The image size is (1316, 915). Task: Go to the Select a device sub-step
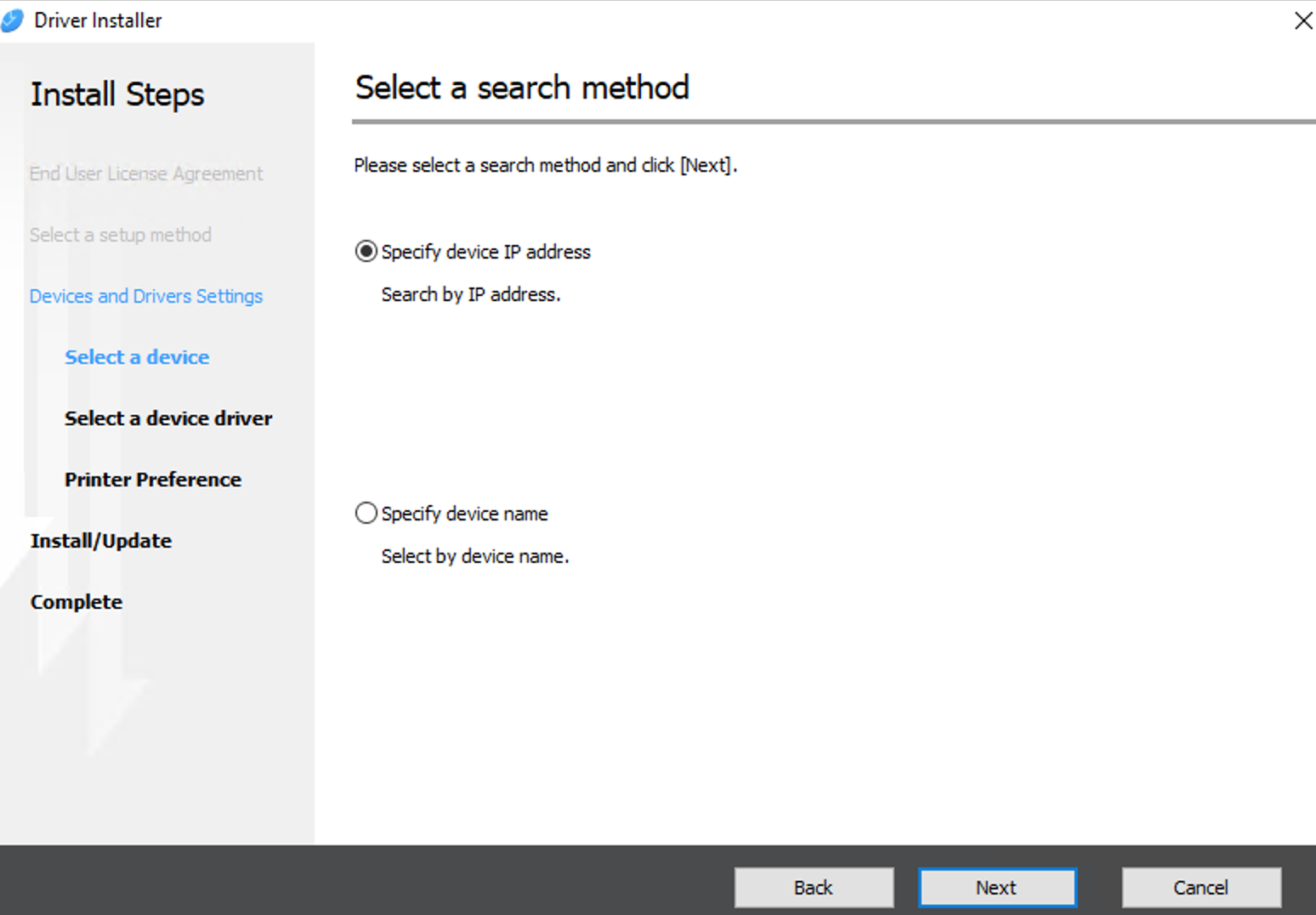coord(137,357)
